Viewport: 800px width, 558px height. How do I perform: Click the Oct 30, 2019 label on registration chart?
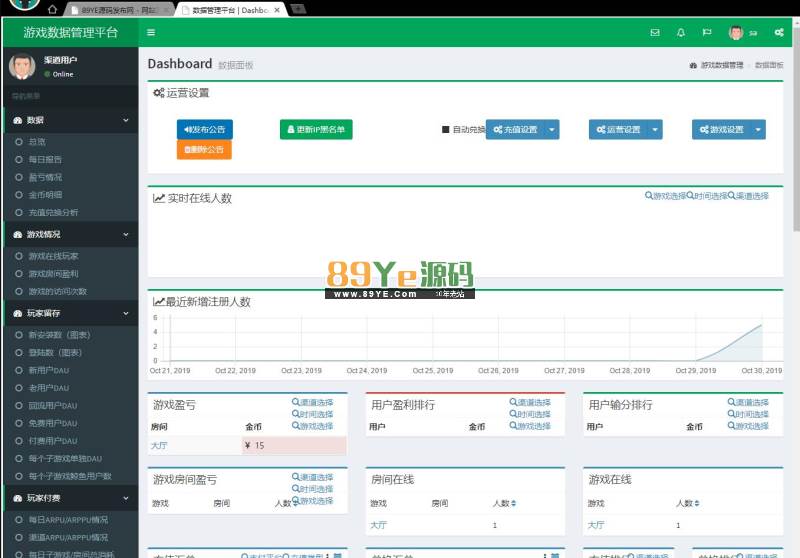[761, 371]
